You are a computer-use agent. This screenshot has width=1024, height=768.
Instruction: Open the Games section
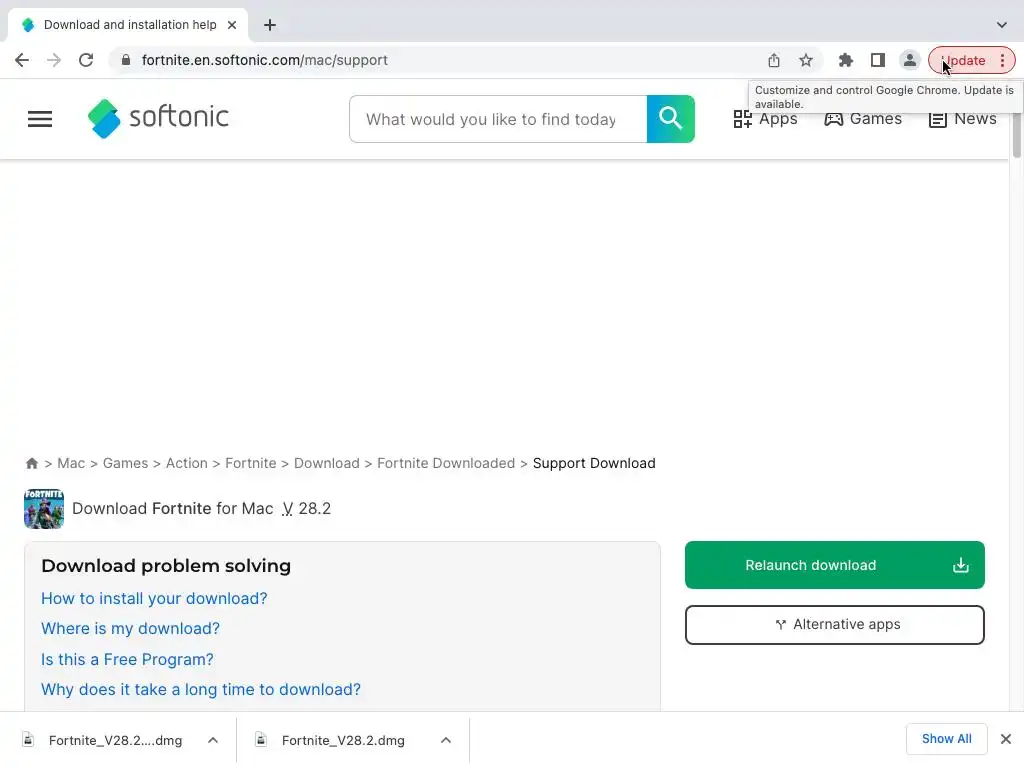(863, 119)
